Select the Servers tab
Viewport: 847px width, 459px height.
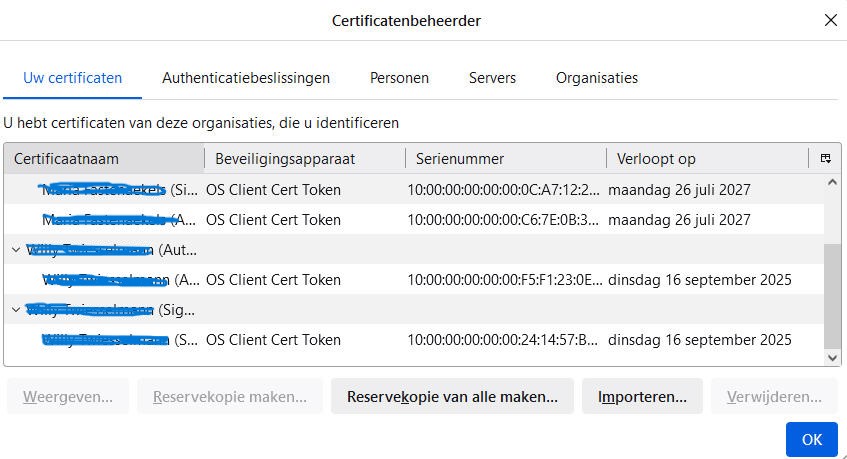coord(492,78)
